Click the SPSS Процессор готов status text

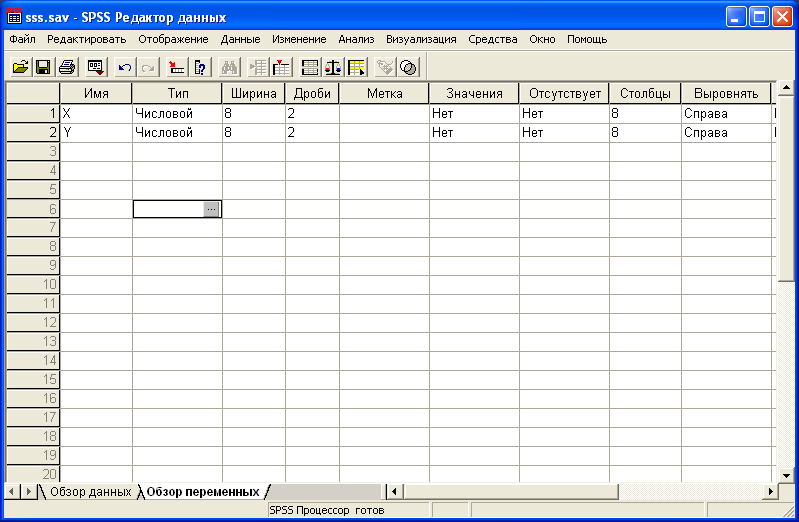(x=327, y=510)
